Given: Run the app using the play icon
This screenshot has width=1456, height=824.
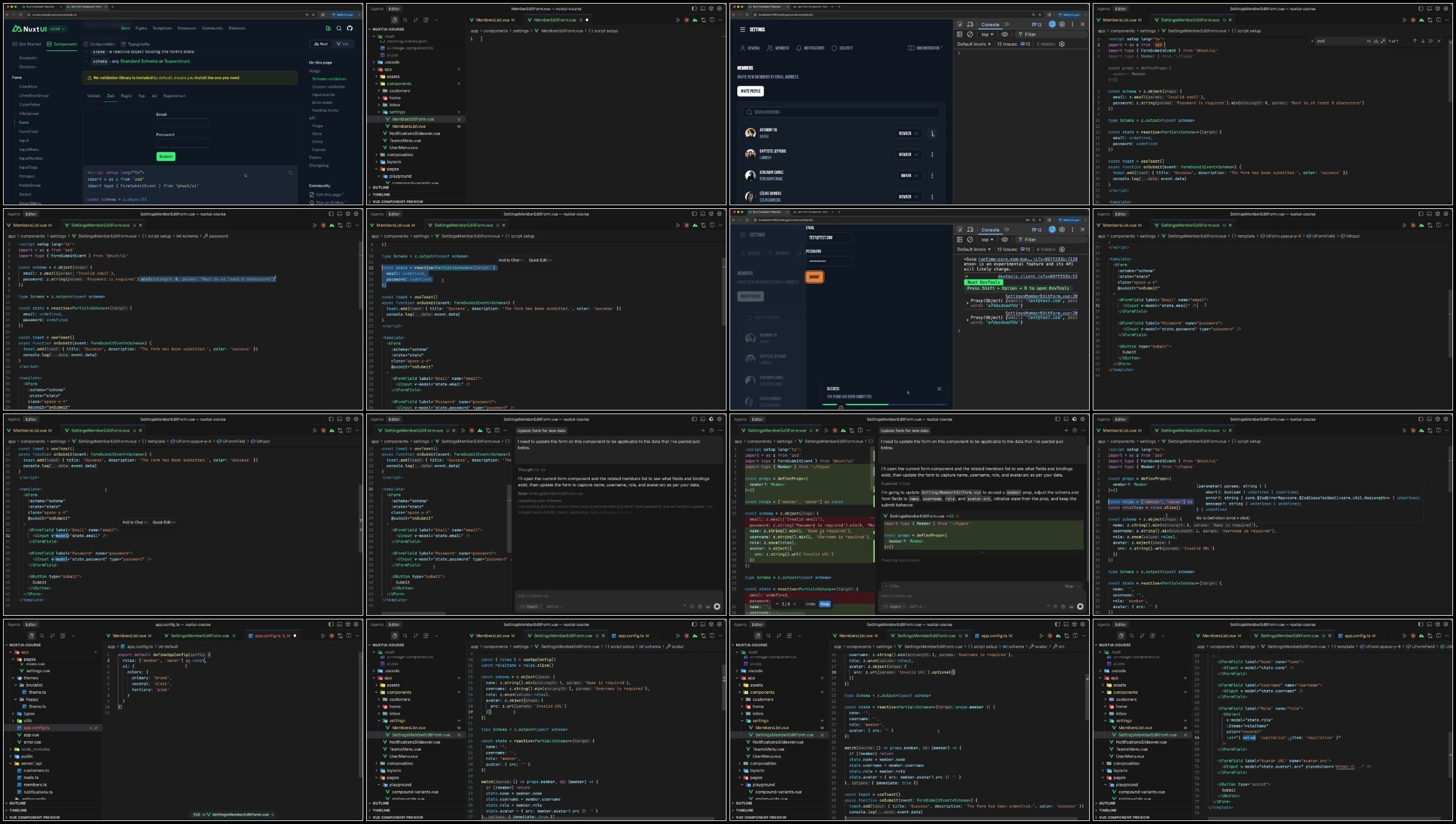Looking at the screenshot, I should click(x=678, y=20).
